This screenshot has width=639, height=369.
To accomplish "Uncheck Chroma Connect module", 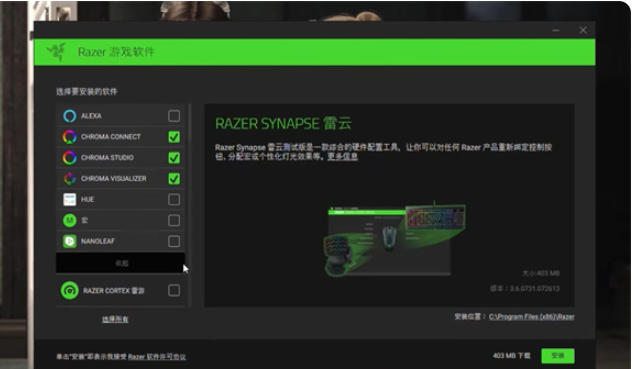I will 174,137.
